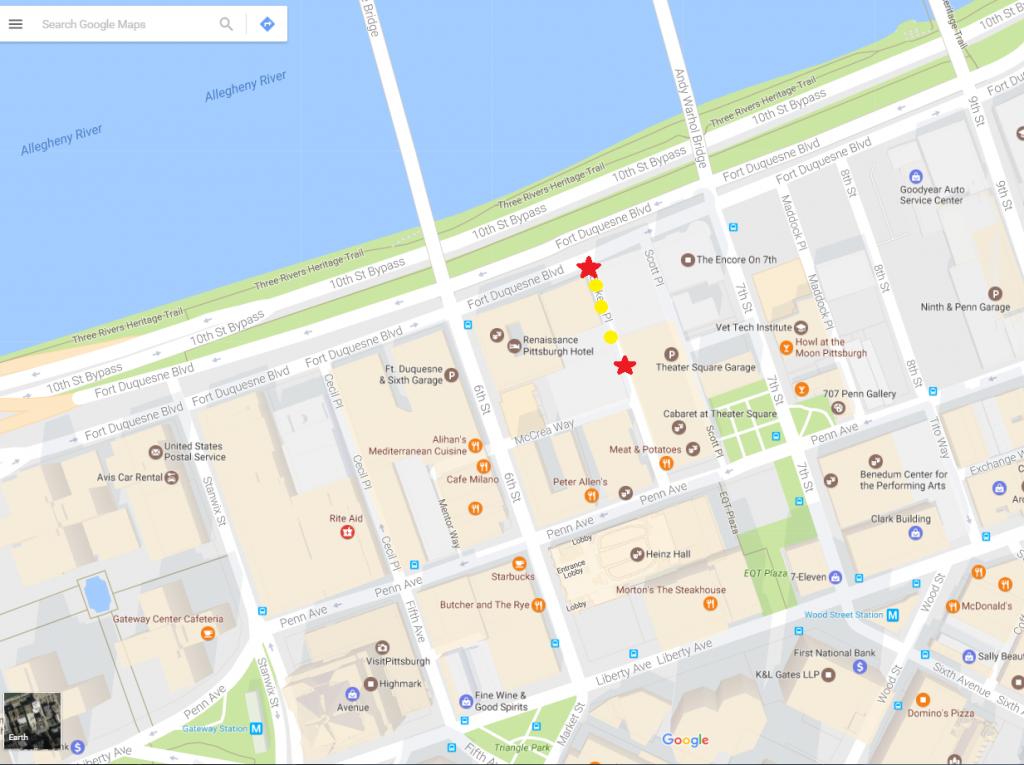Click the upper red star marker
Viewport: 1024px width, 765px height.
tap(589, 267)
